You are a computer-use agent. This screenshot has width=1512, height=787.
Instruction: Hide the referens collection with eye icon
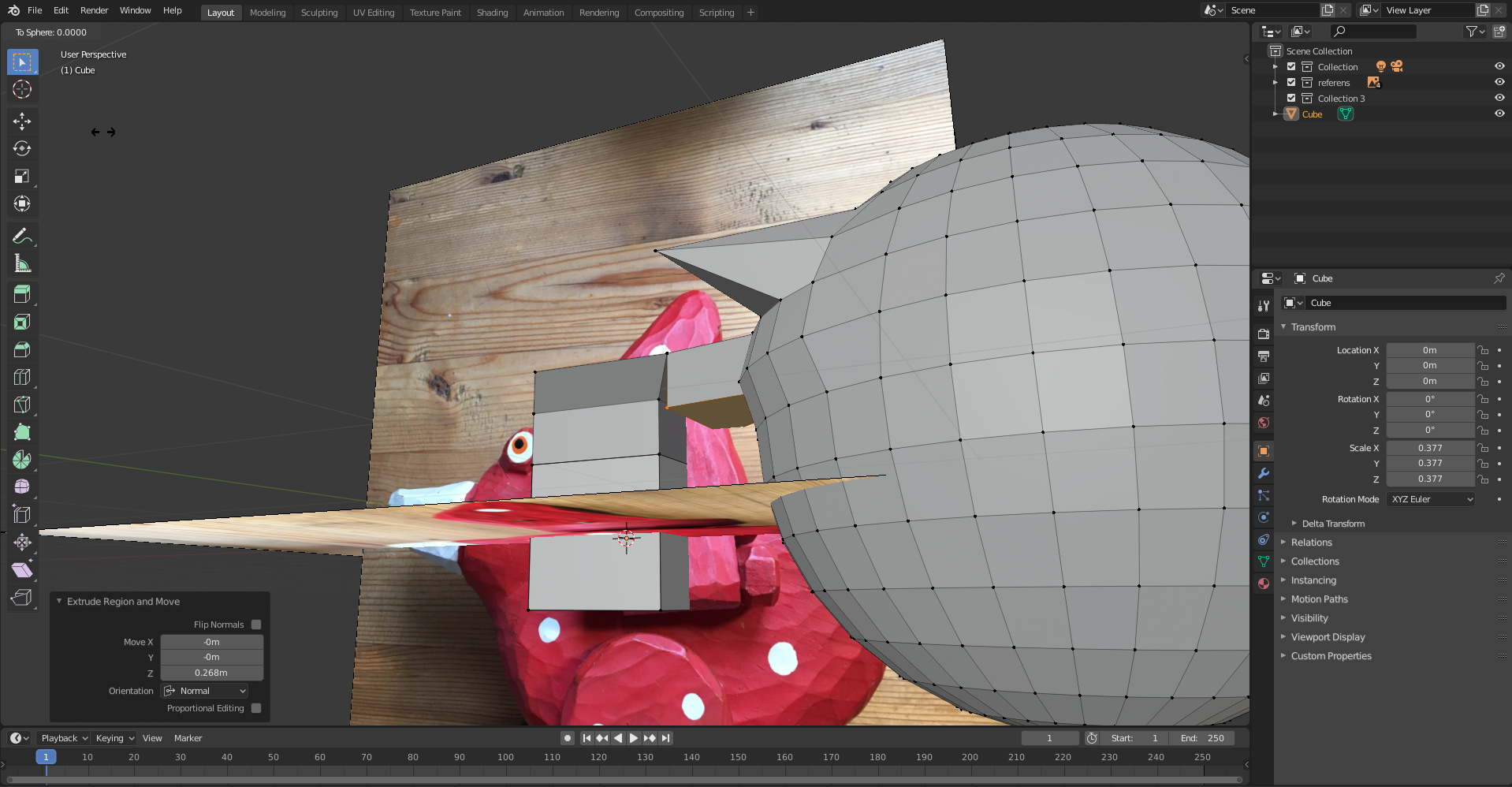pyautogui.click(x=1499, y=83)
